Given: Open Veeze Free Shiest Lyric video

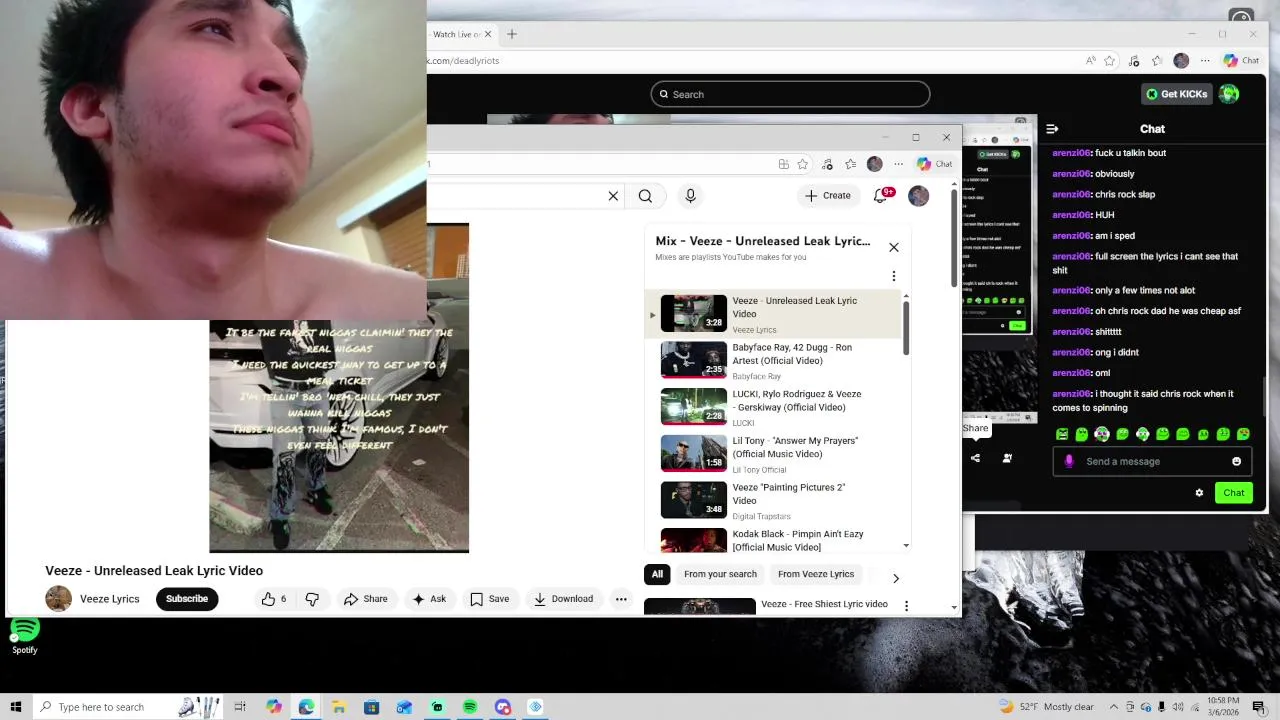Looking at the screenshot, I should 824,604.
